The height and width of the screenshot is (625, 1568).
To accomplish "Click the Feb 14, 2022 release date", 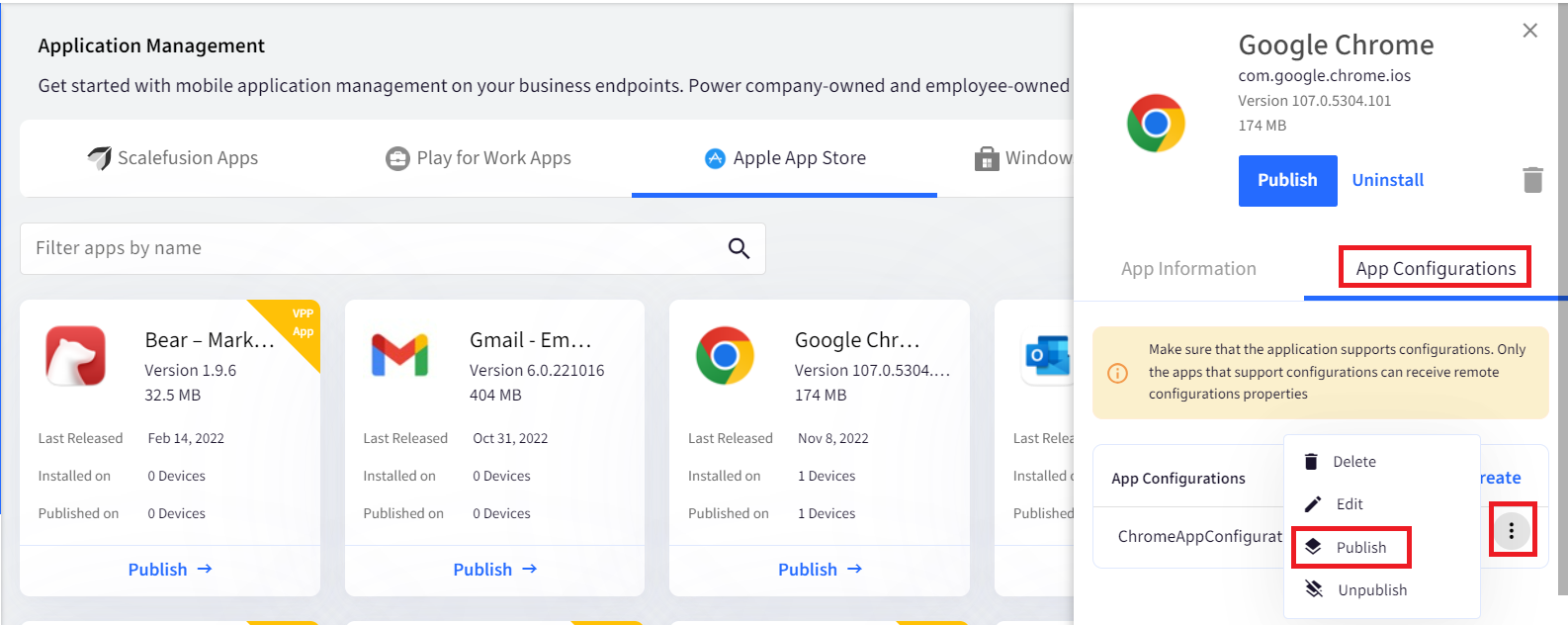I will (x=186, y=439).
